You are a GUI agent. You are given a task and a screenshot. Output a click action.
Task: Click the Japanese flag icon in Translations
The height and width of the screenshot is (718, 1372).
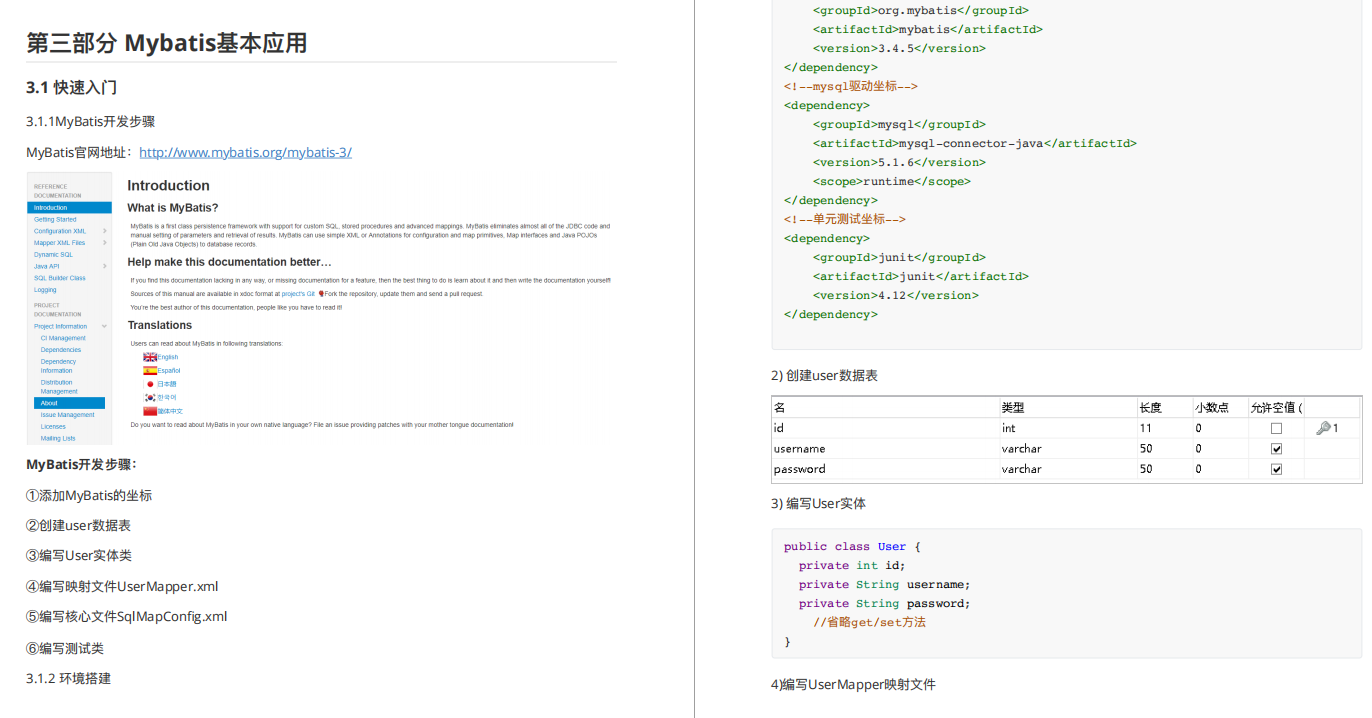[x=150, y=384]
